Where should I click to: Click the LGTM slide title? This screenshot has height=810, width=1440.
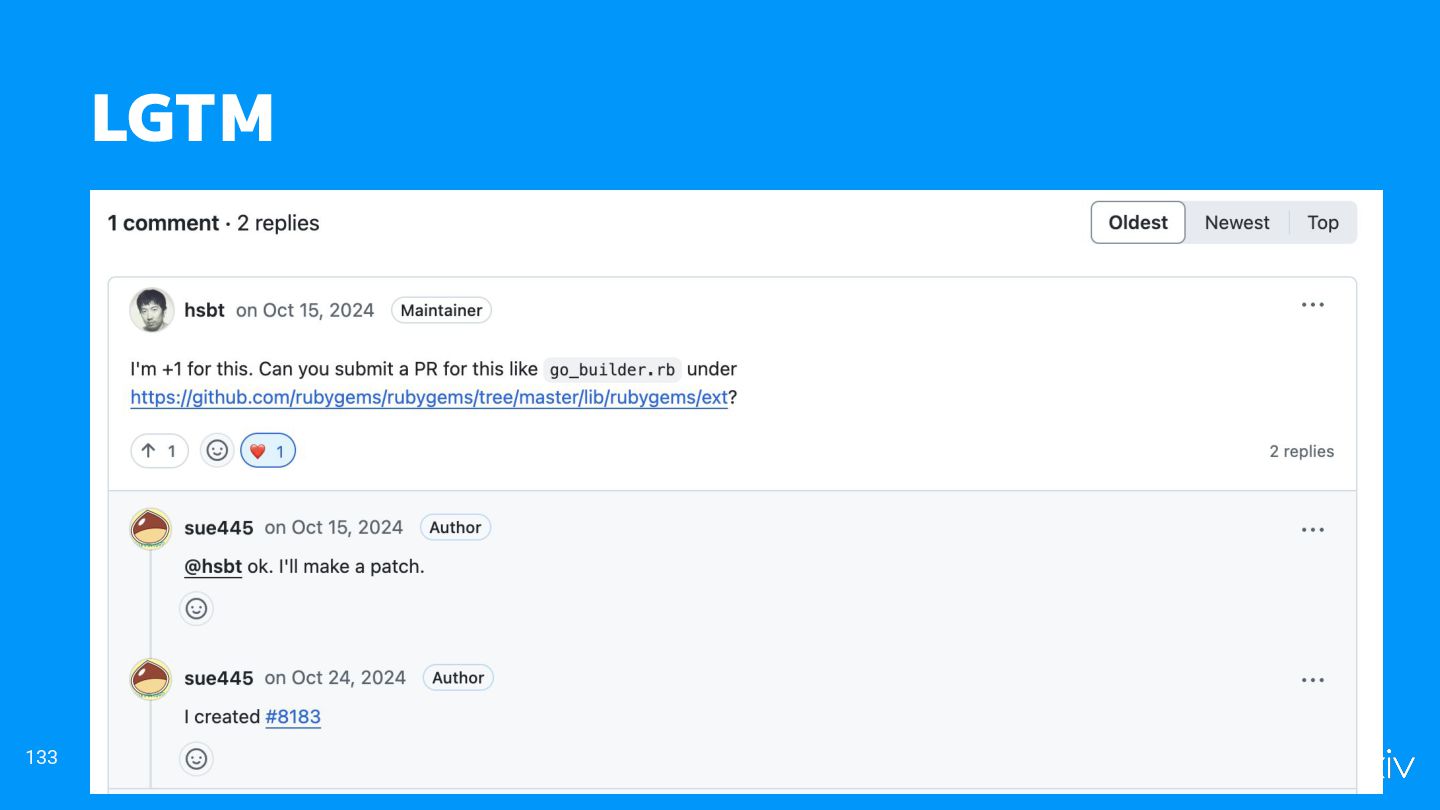[183, 118]
